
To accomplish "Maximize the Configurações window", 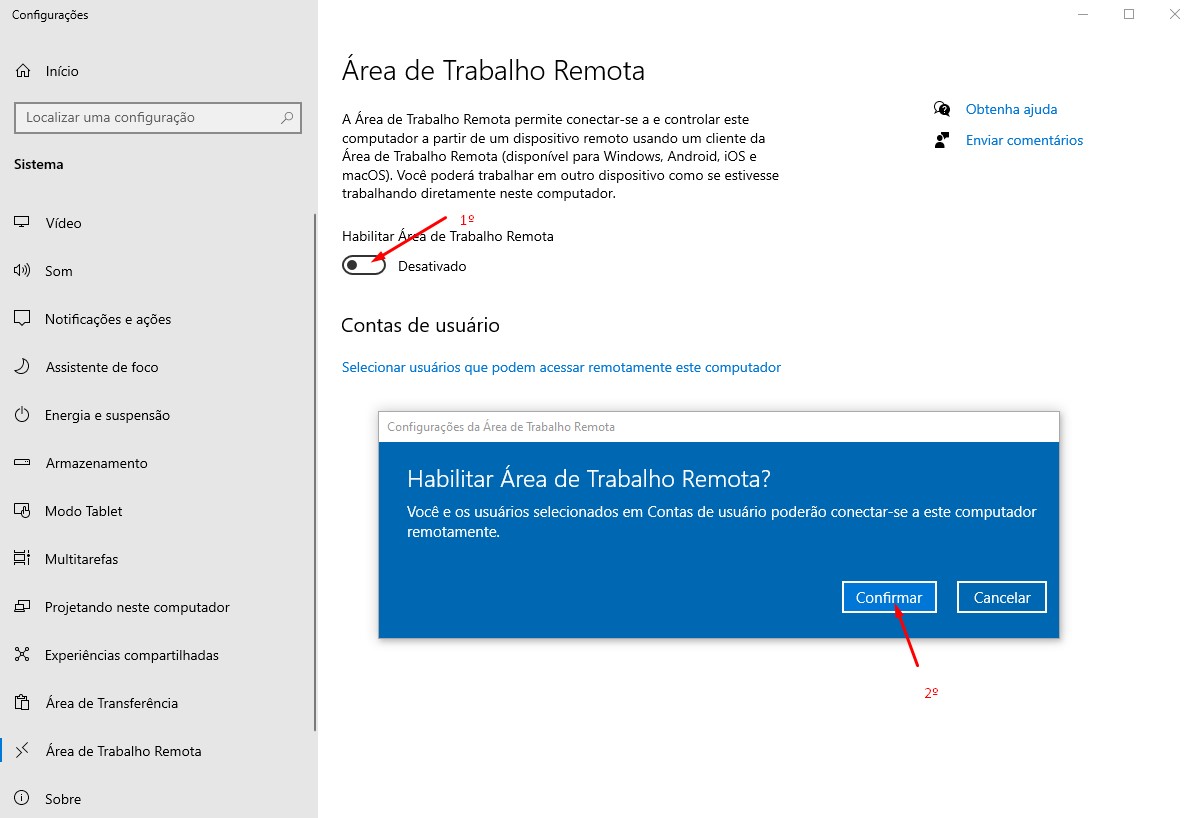I will click(x=1129, y=14).
